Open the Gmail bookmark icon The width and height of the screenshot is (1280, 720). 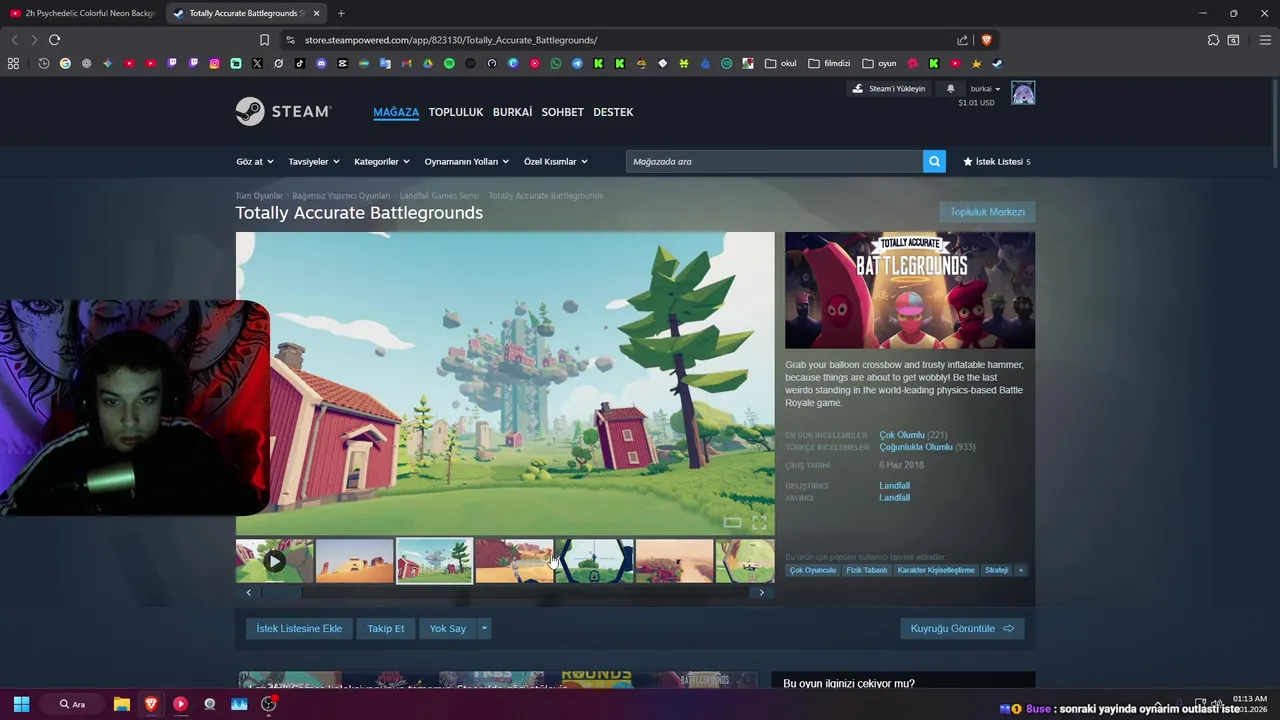pos(406,63)
